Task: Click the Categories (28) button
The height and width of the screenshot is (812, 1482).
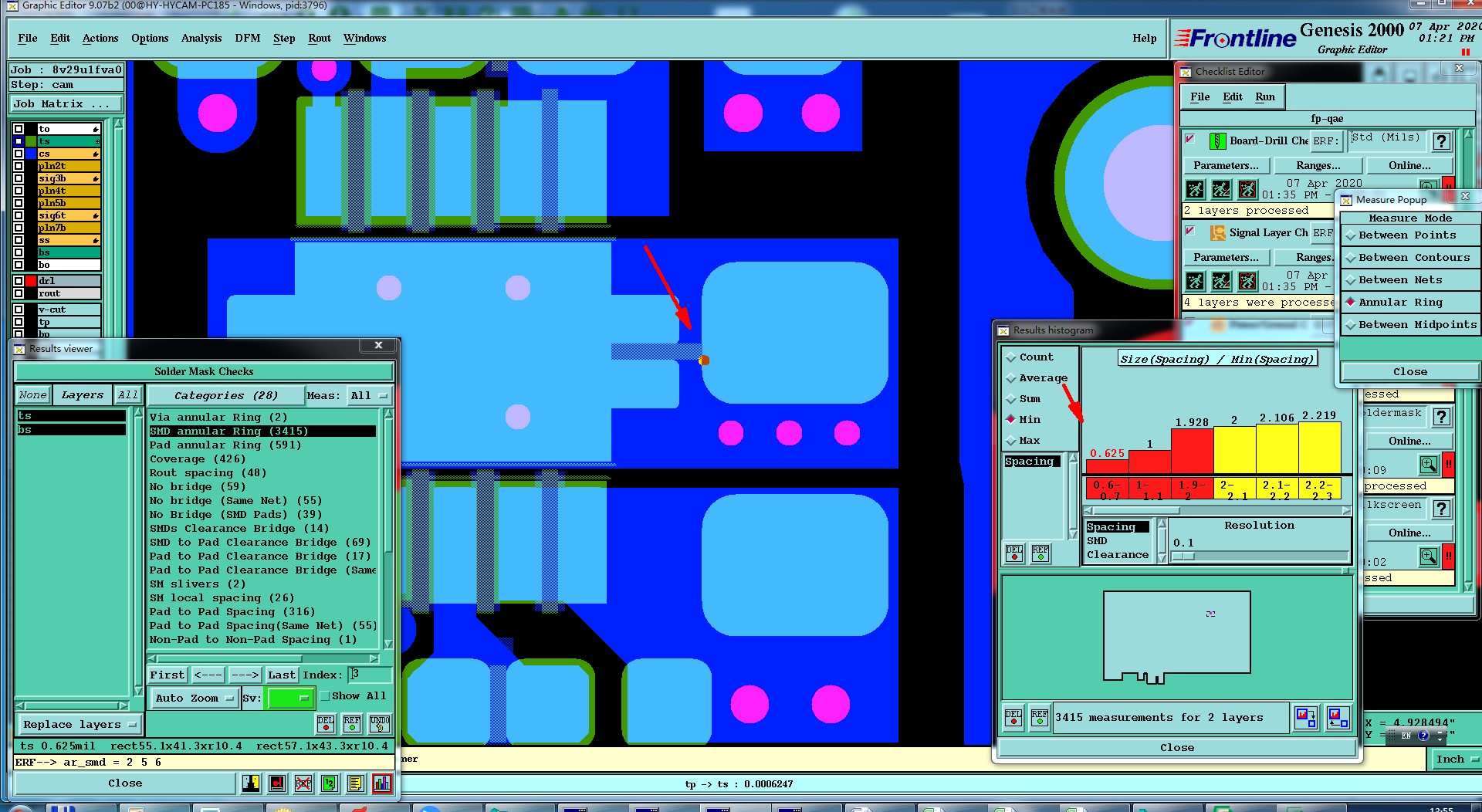Action: [226, 396]
